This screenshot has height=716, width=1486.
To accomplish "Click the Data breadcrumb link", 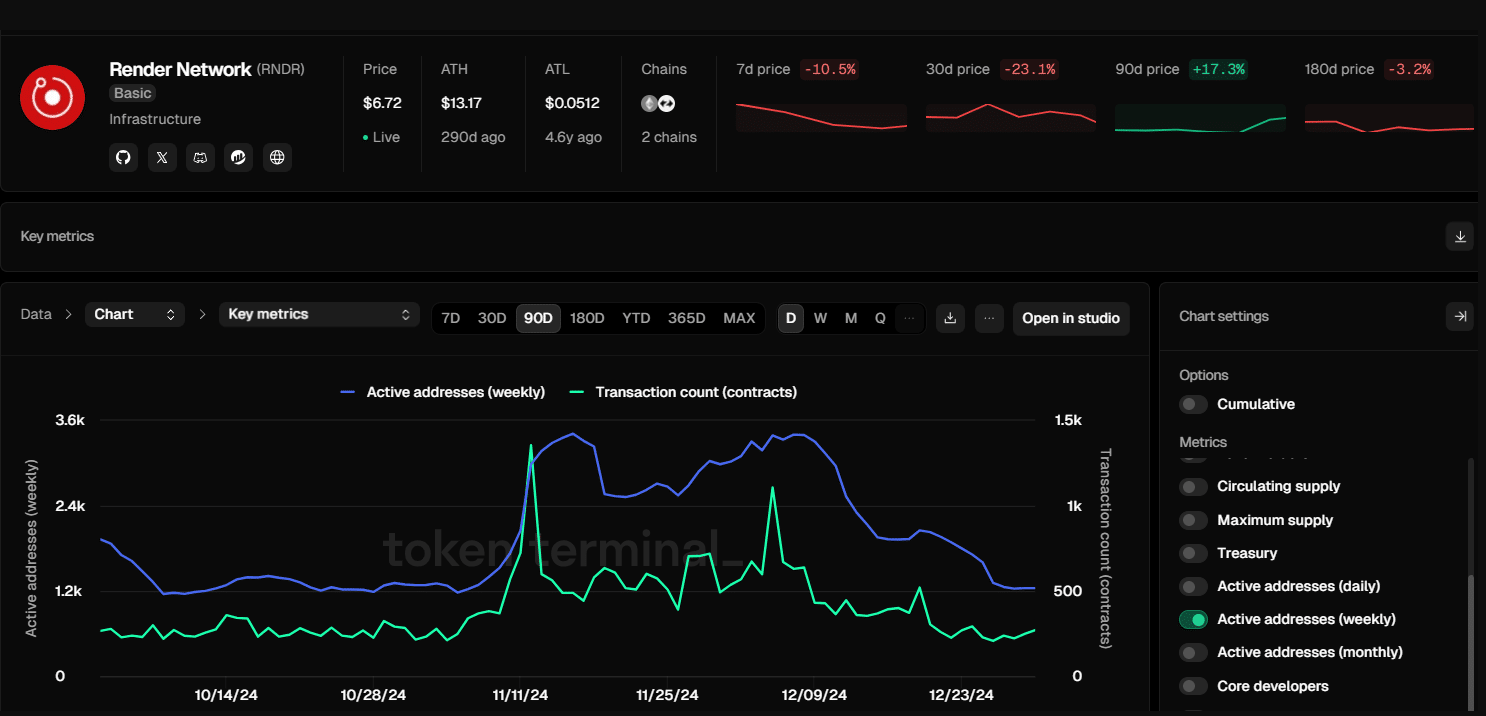I will tap(36, 314).
